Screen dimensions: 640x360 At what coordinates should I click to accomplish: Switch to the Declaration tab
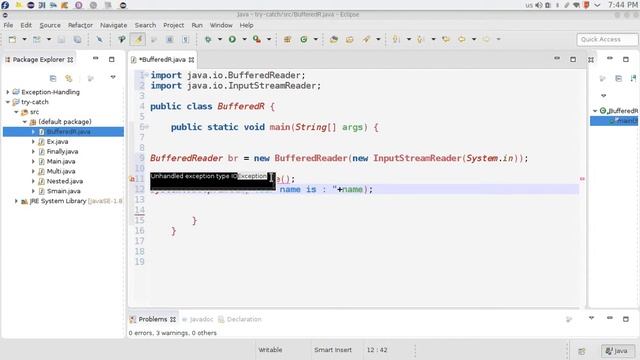(240, 319)
